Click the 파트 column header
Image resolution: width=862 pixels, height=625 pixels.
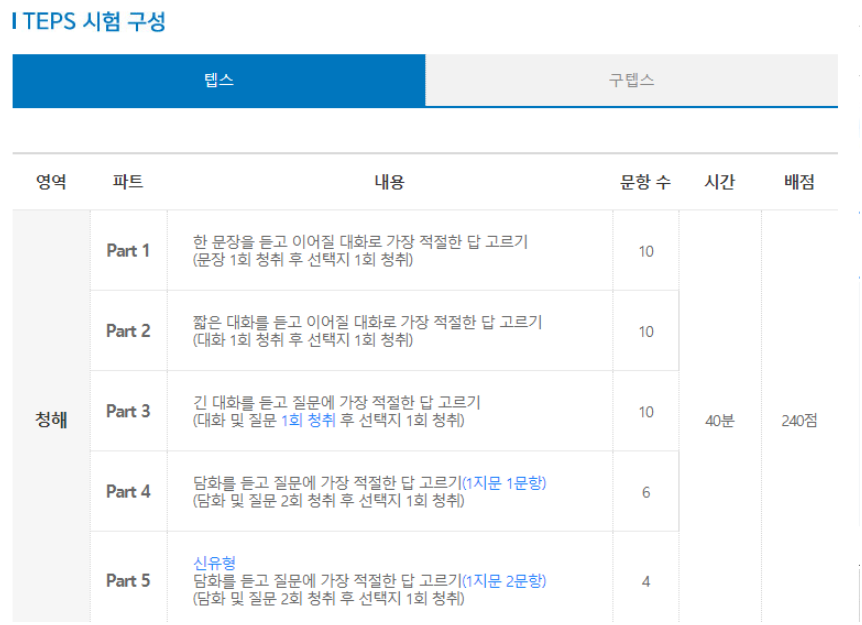128,181
